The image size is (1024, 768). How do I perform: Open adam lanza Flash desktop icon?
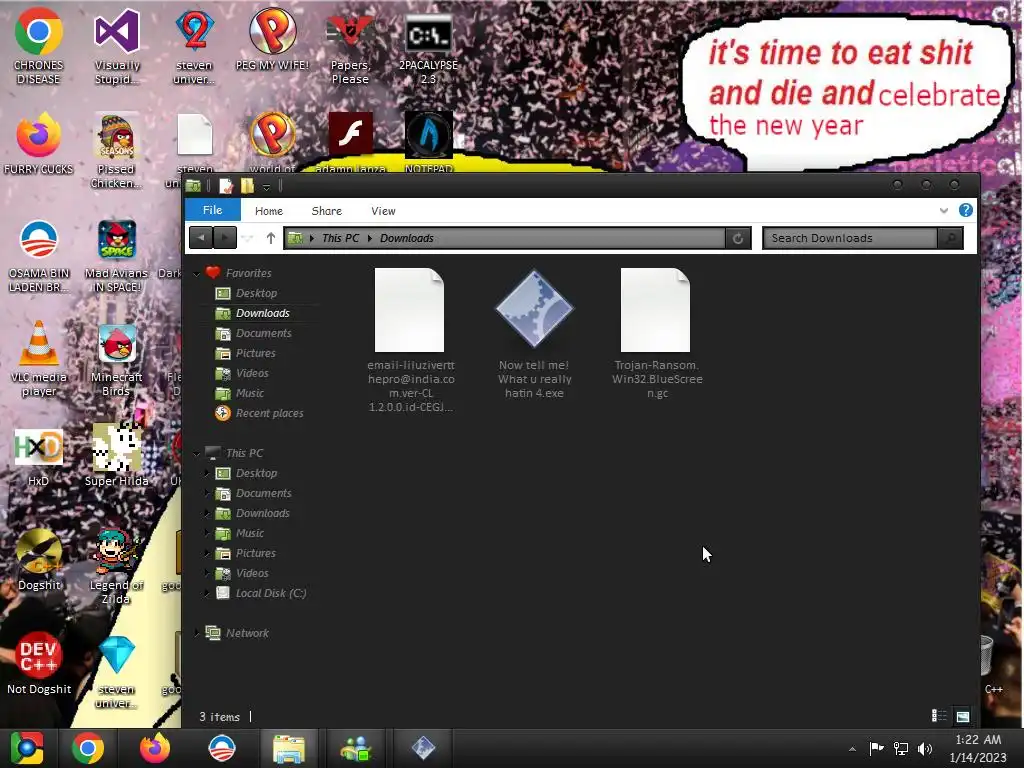350,141
